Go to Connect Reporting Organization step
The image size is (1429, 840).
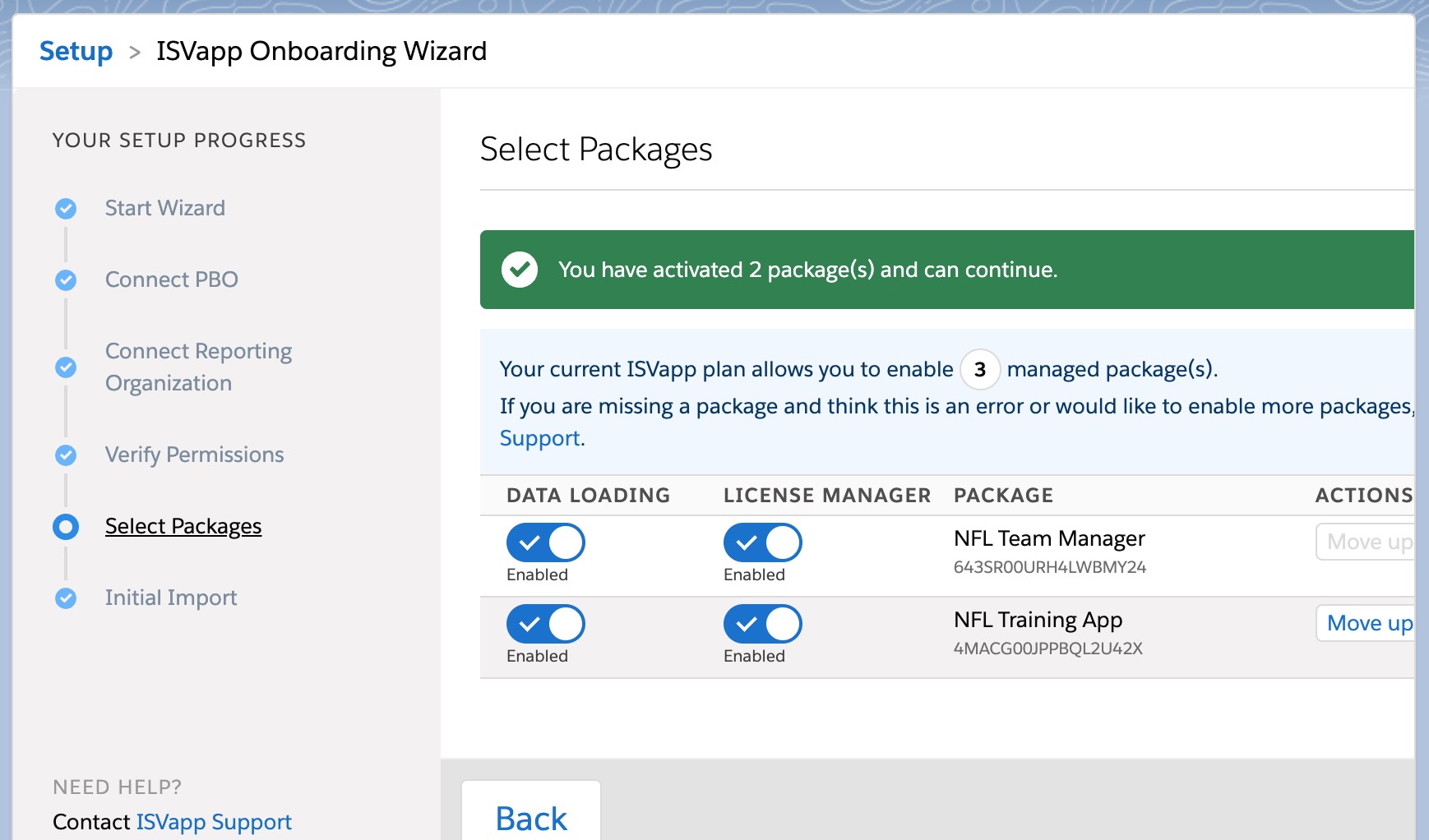(199, 367)
